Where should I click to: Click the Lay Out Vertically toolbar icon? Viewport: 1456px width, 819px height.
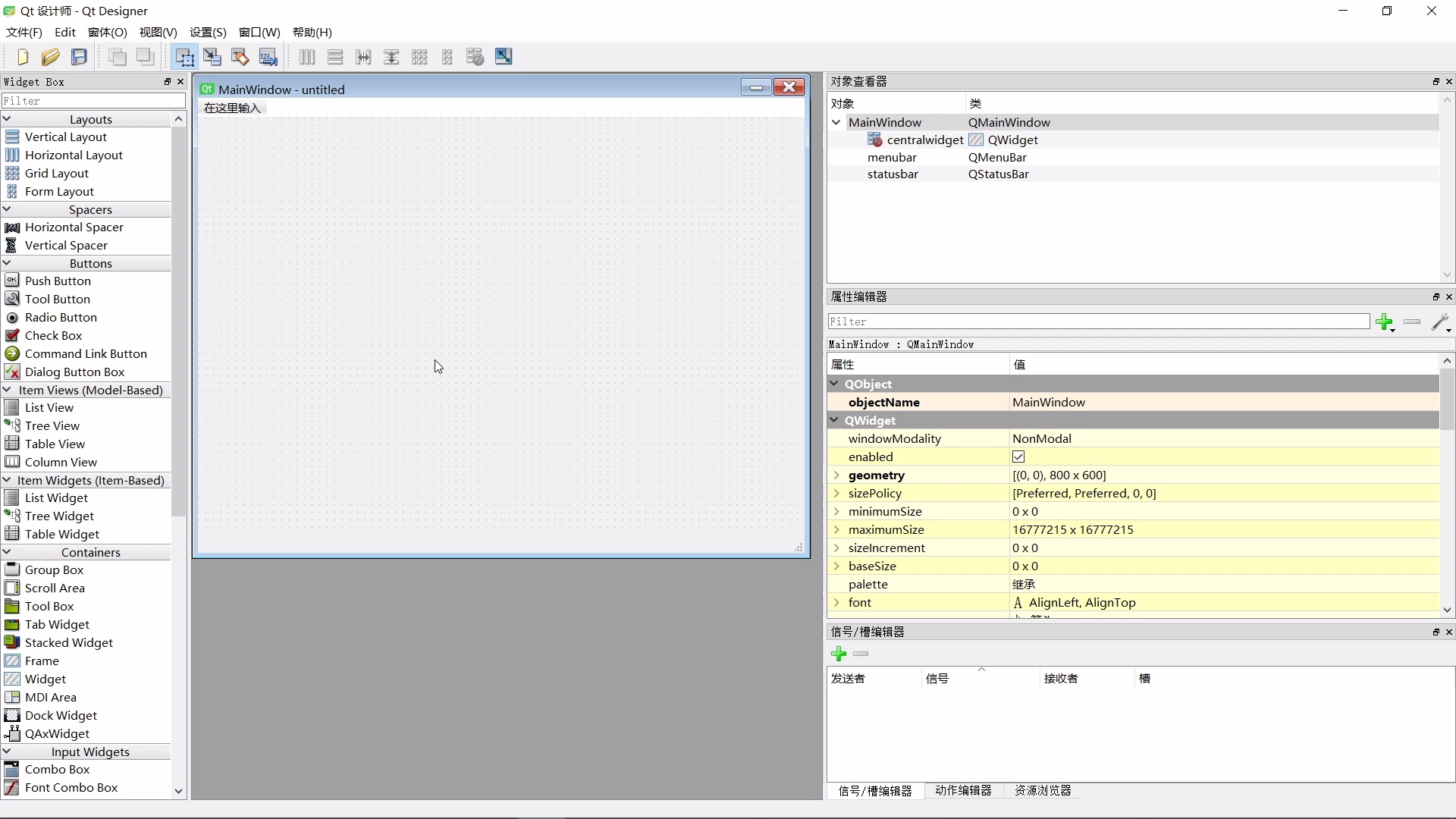pyautogui.click(x=336, y=56)
